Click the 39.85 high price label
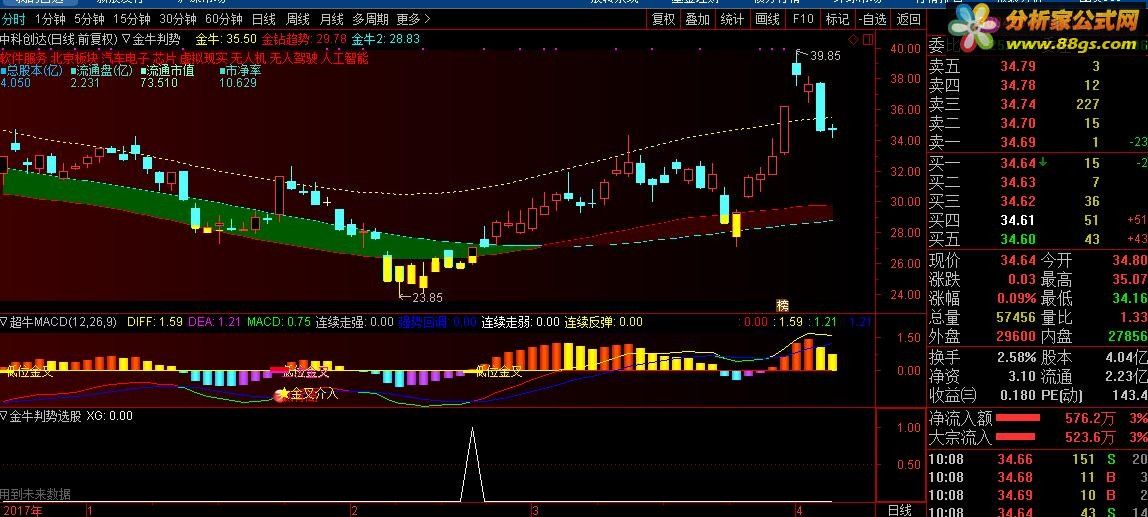 tap(825, 55)
